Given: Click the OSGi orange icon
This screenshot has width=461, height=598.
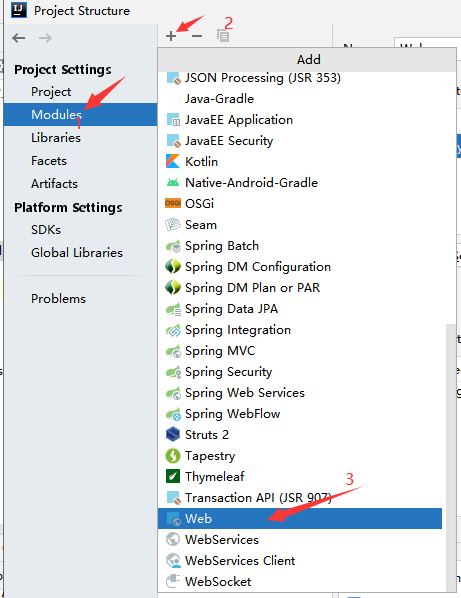Looking at the screenshot, I should pyautogui.click(x=173, y=203).
